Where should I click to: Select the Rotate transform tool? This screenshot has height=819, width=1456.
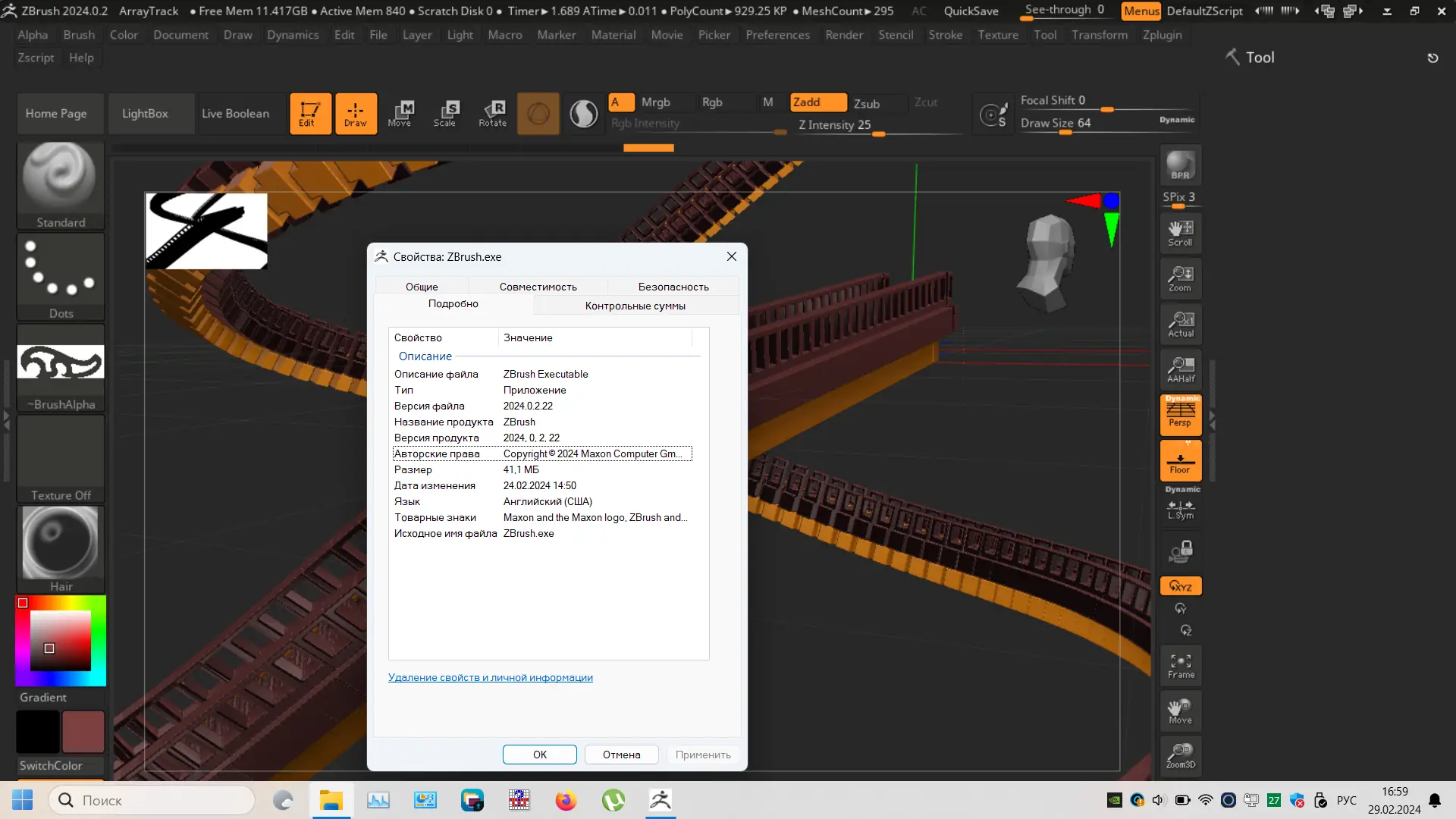tap(492, 113)
